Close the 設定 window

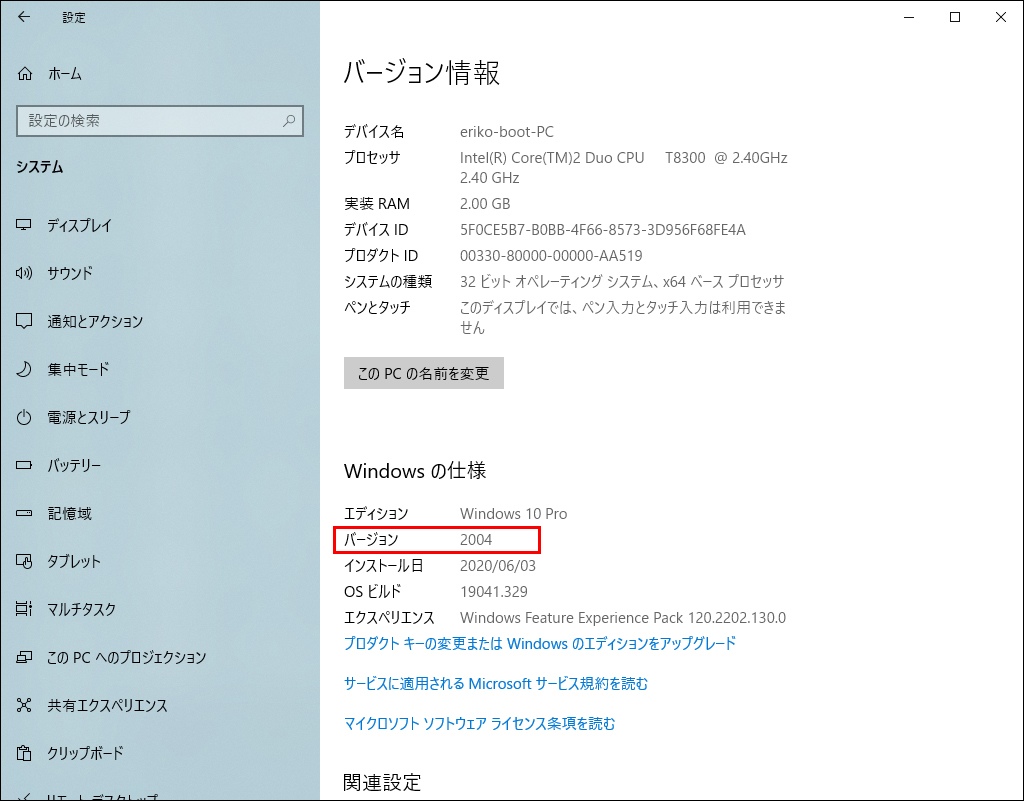(1000, 17)
